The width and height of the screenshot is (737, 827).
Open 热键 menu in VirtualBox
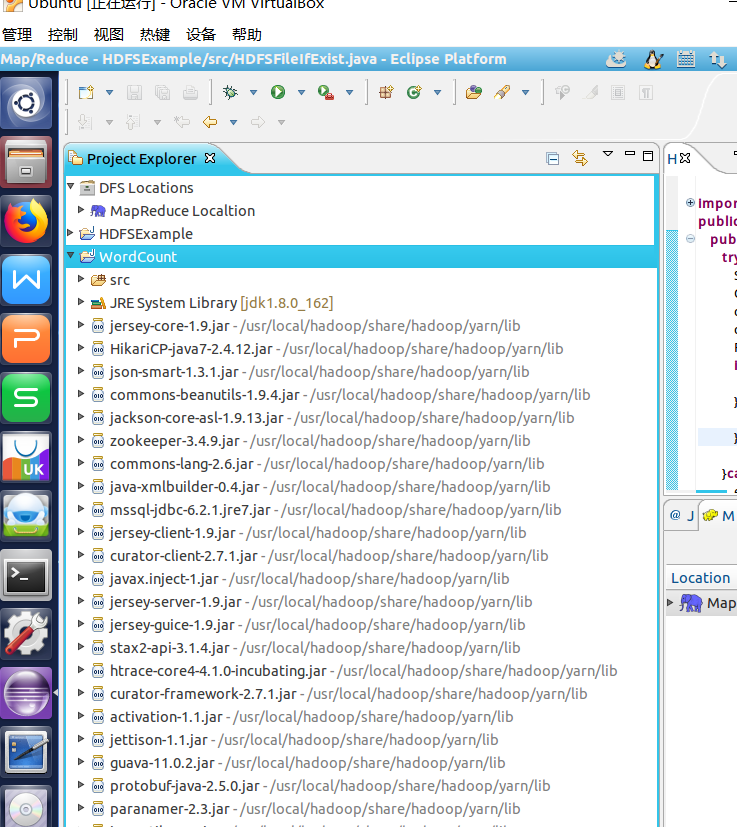pyautogui.click(x=155, y=35)
